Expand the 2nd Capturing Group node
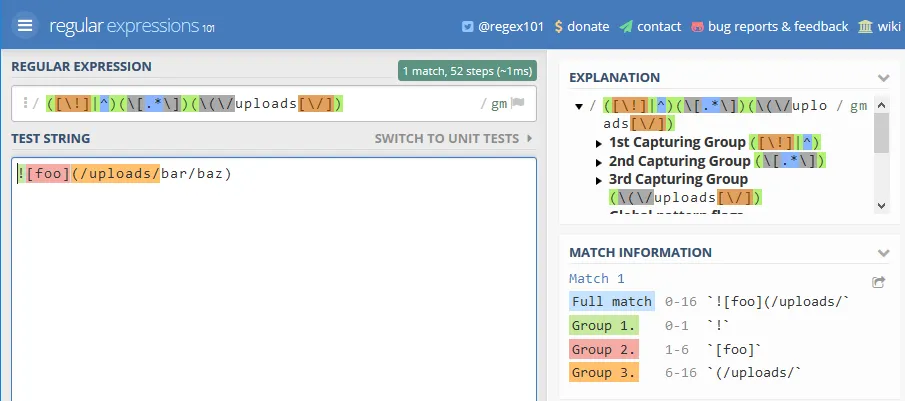Screen dimensions: 905x401 [x=599, y=161]
